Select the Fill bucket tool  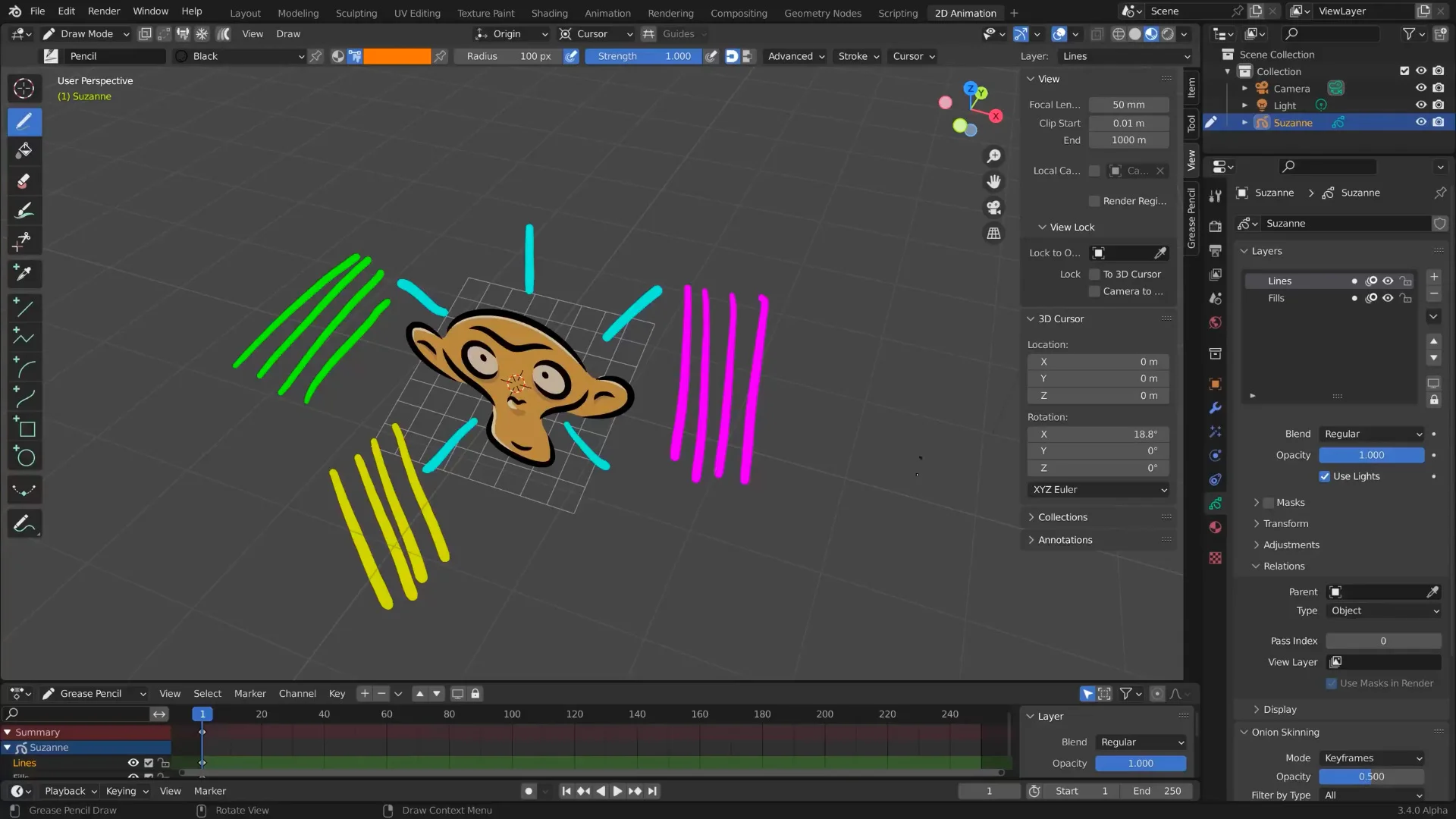pyautogui.click(x=24, y=151)
